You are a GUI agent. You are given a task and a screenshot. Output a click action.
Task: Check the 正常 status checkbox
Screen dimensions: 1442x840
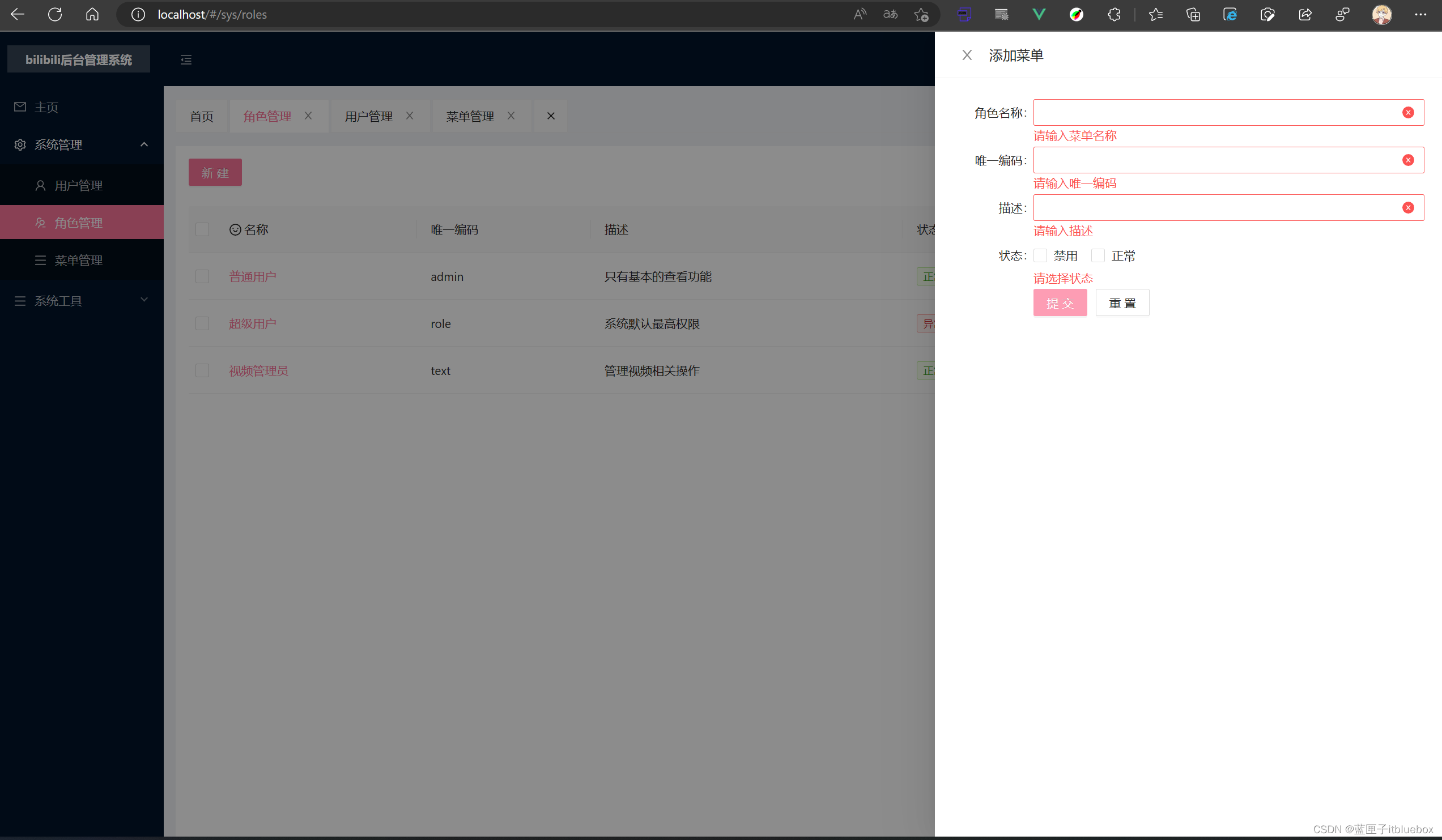click(1098, 255)
